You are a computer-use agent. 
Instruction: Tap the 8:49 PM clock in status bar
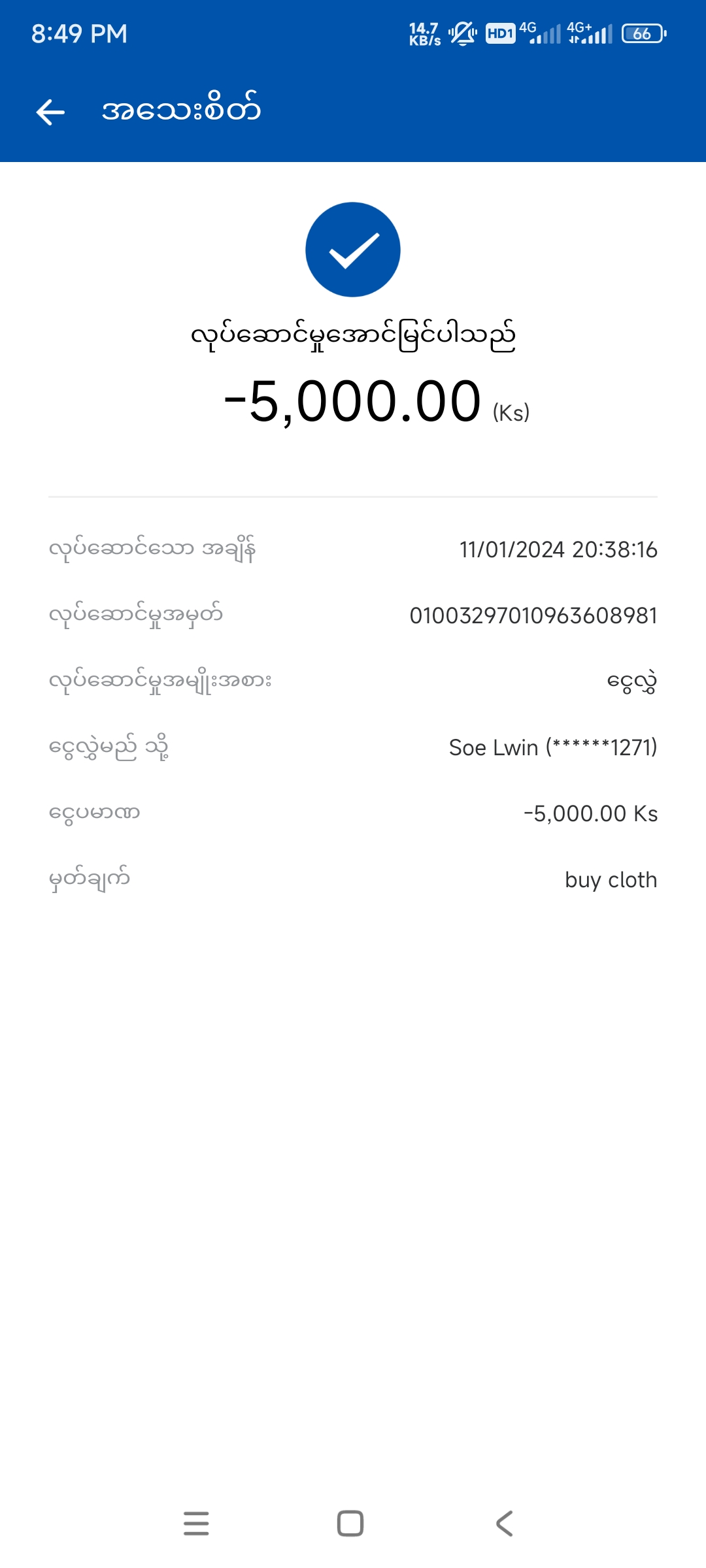coord(79,33)
